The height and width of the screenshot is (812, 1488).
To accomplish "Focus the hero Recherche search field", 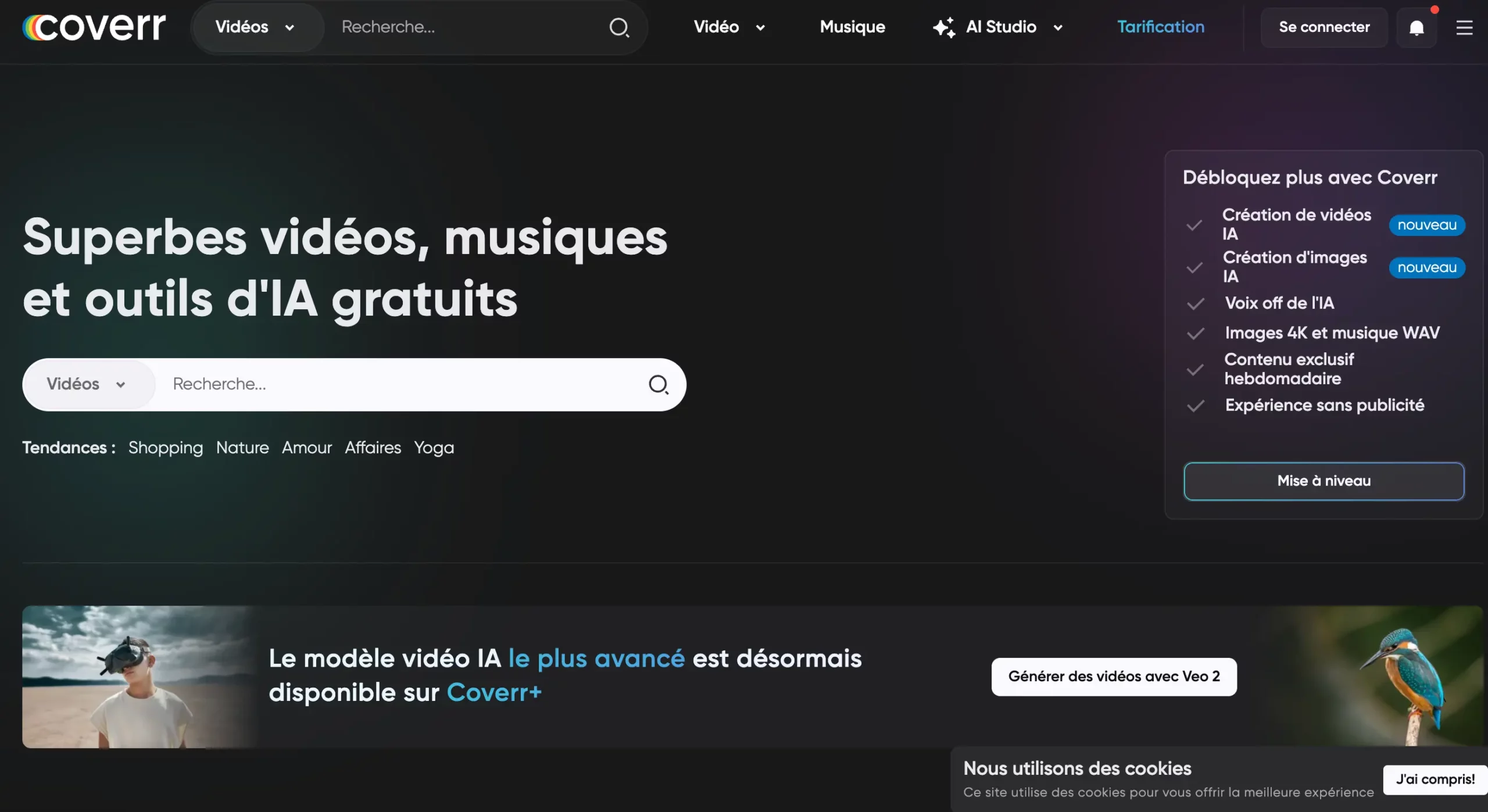I will pyautogui.click(x=401, y=384).
